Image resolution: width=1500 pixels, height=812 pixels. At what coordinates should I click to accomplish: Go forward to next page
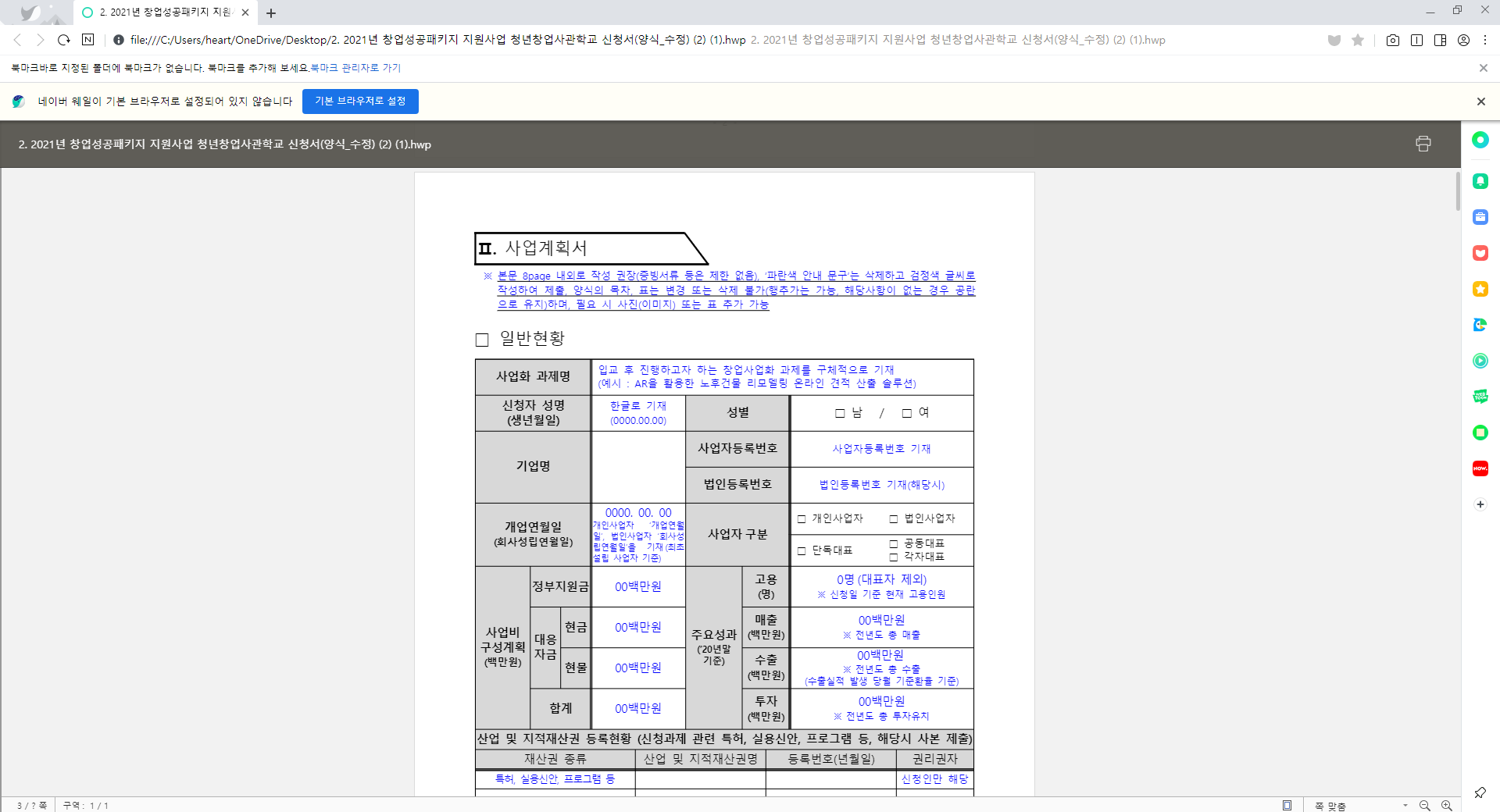pyautogui.click(x=40, y=40)
